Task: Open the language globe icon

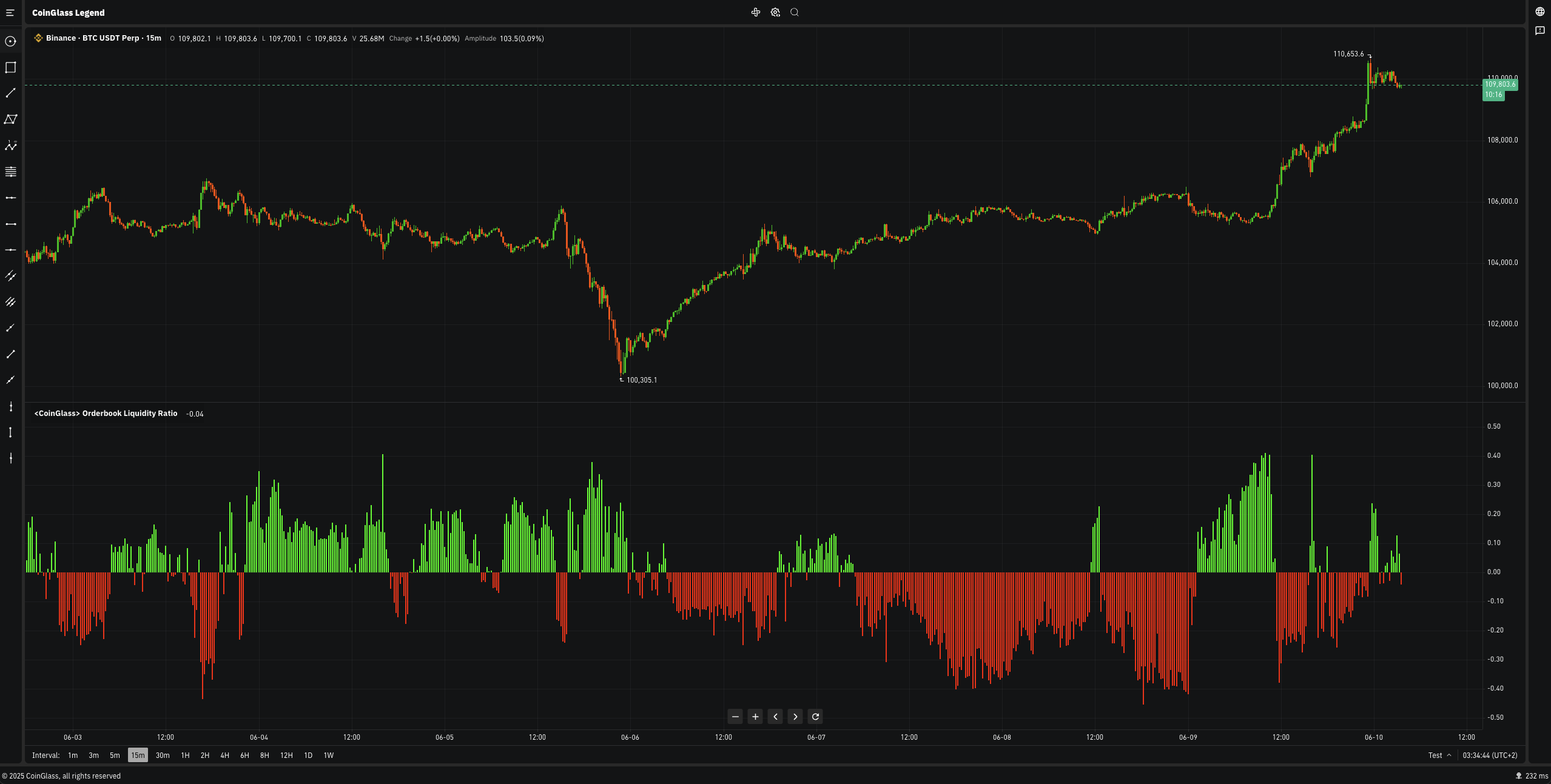Action: 1539,12
